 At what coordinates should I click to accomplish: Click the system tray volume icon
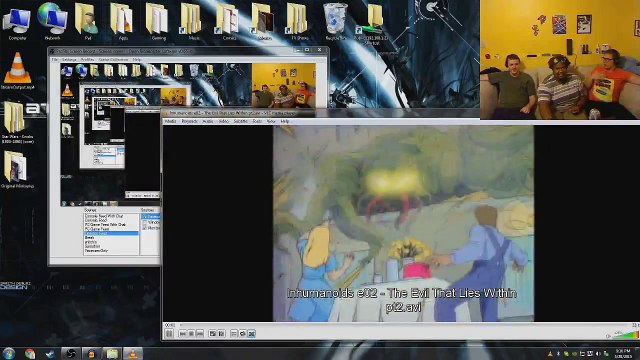[598, 354]
